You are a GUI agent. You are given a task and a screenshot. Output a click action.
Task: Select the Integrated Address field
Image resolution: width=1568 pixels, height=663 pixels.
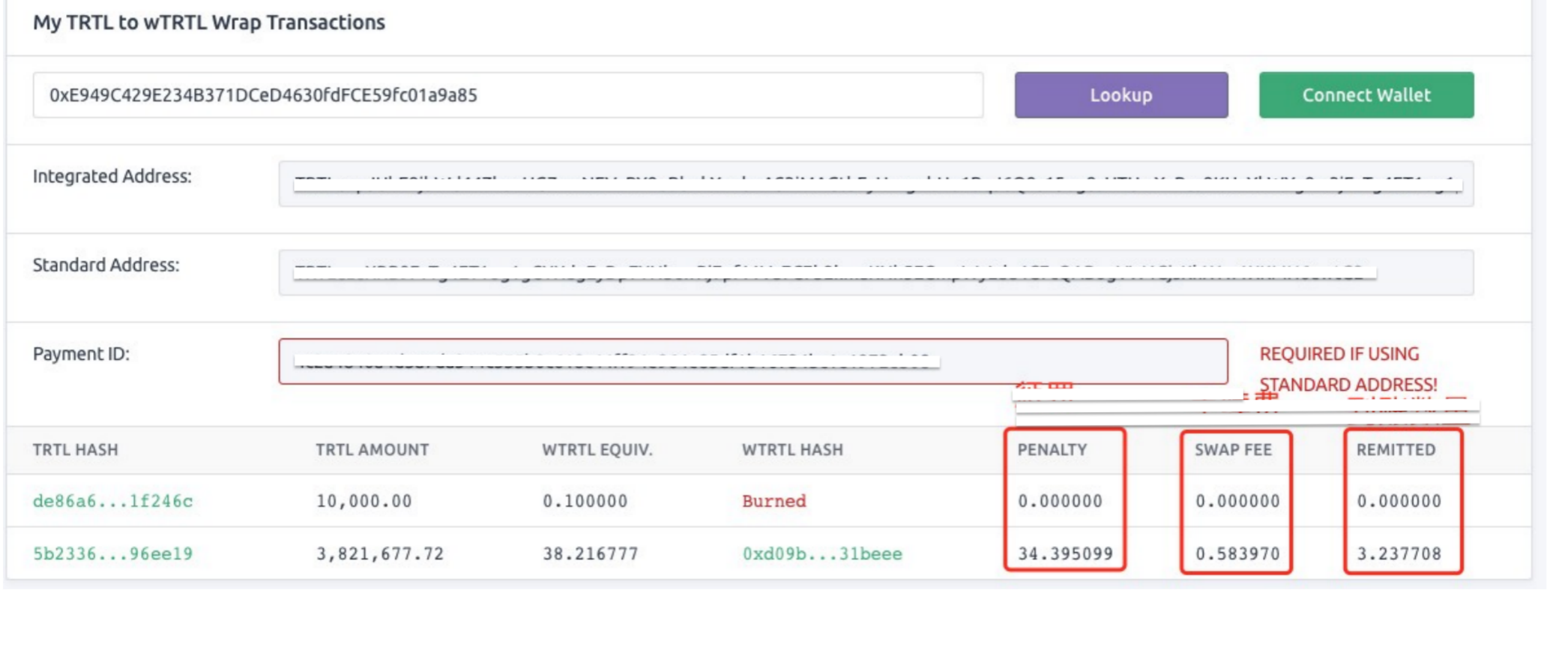coord(876,184)
